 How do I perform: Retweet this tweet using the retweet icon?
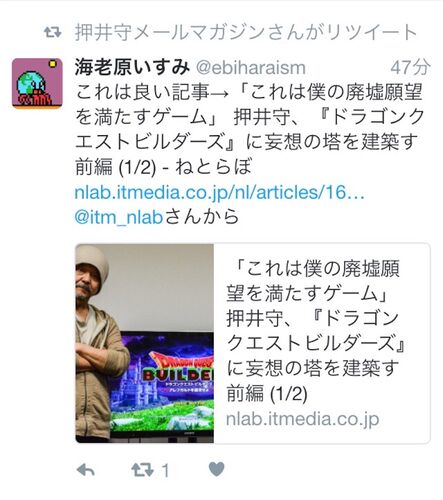point(142,470)
